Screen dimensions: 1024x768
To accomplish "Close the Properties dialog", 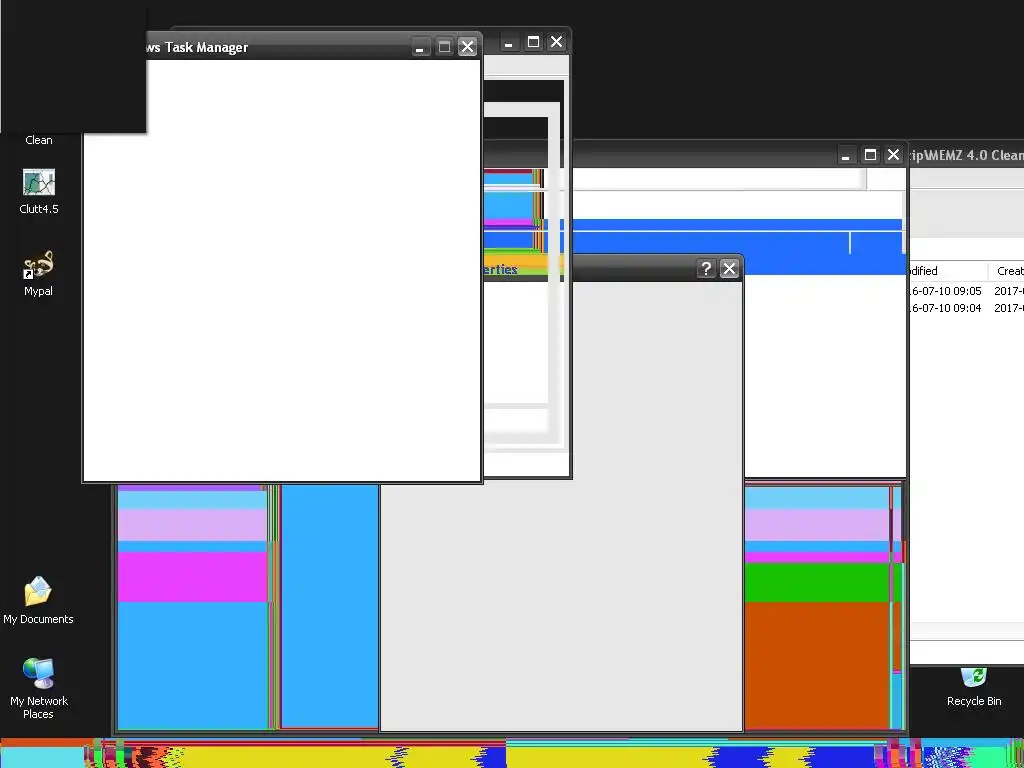I will pyautogui.click(x=729, y=268).
